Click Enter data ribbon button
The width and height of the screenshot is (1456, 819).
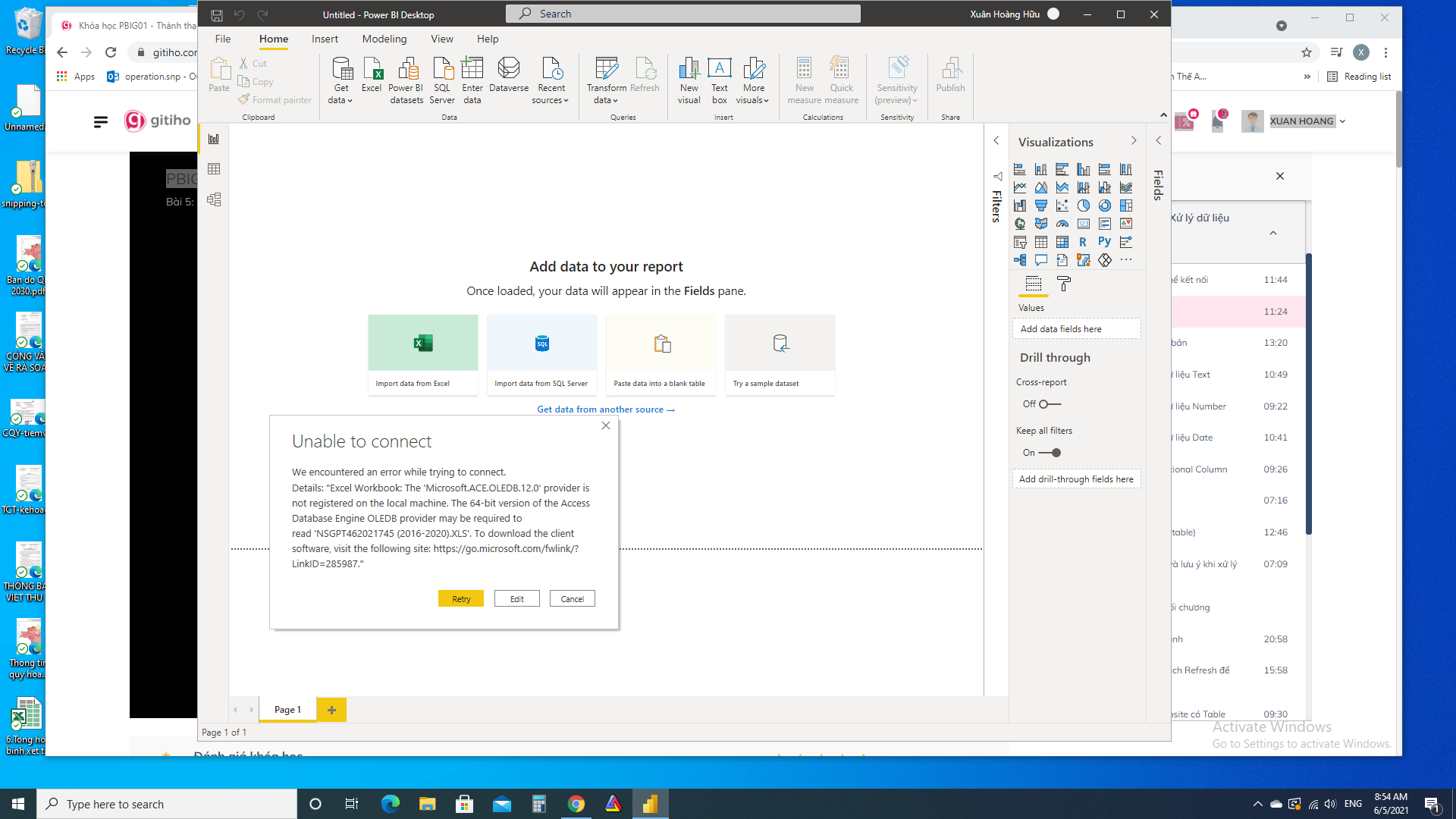[472, 80]
